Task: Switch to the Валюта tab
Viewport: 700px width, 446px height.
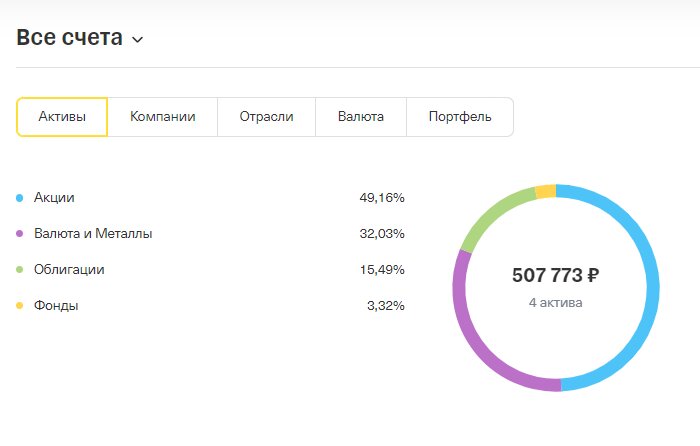Action: click(x=361, y=117)
